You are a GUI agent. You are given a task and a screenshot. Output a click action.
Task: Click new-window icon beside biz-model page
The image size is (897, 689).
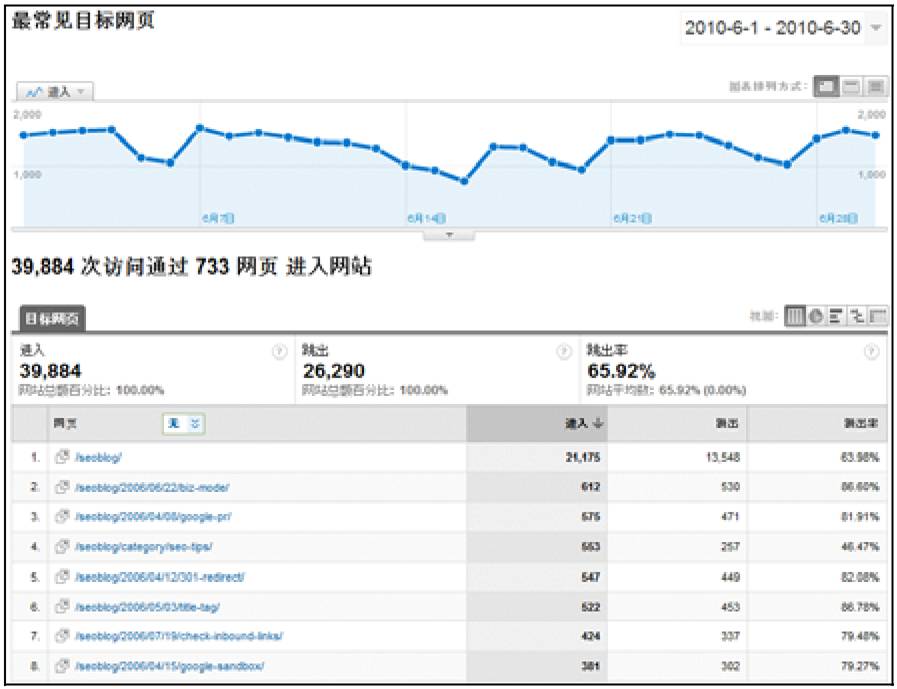[x=62, y=487]
